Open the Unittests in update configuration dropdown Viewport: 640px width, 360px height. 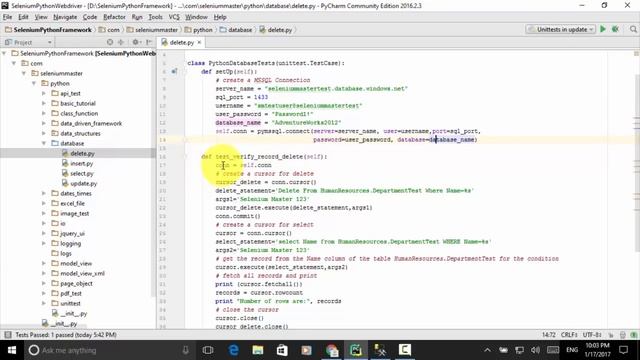click(560, 29)
